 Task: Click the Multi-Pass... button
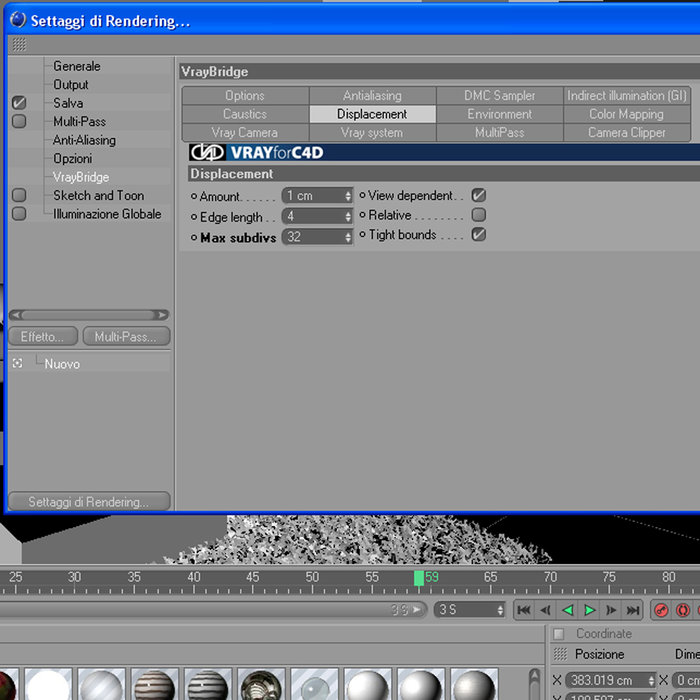click(126, 337)
